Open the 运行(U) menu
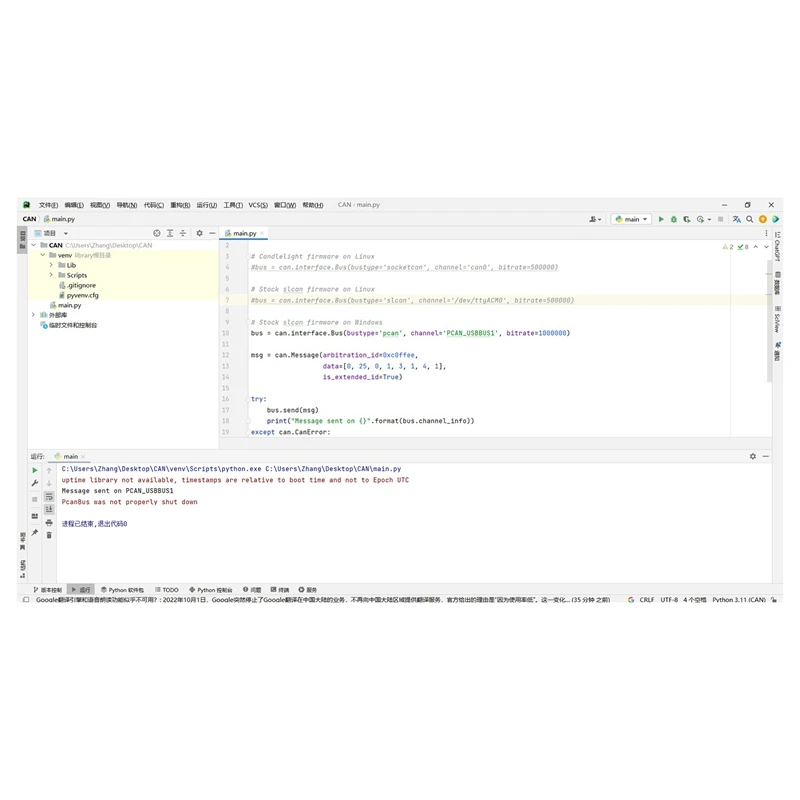Viewport: 800px width, 800px height. click(207, 205)
